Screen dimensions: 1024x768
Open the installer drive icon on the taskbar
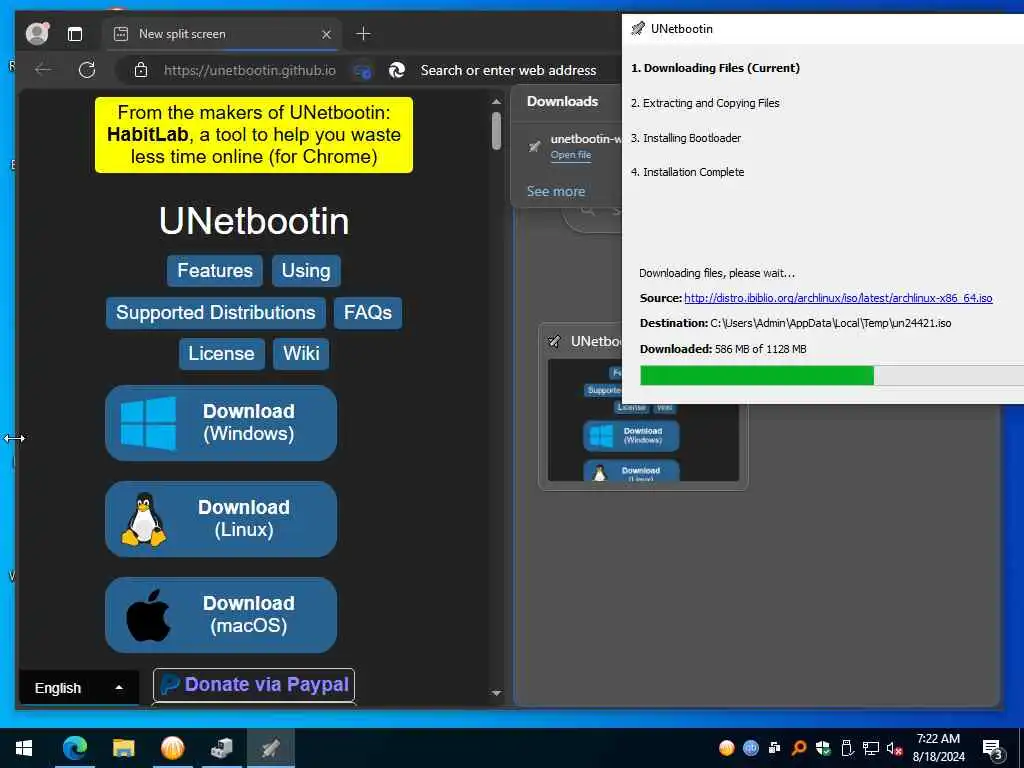(x=222, y=748)
